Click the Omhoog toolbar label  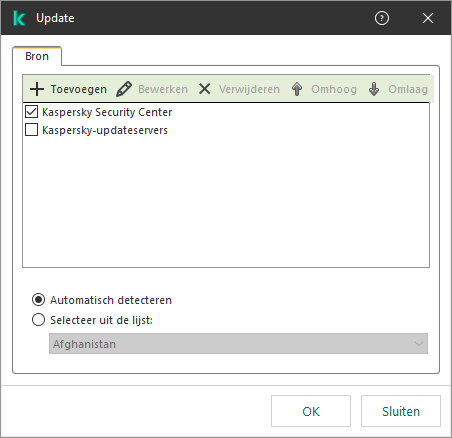click(x=334, y=89)
